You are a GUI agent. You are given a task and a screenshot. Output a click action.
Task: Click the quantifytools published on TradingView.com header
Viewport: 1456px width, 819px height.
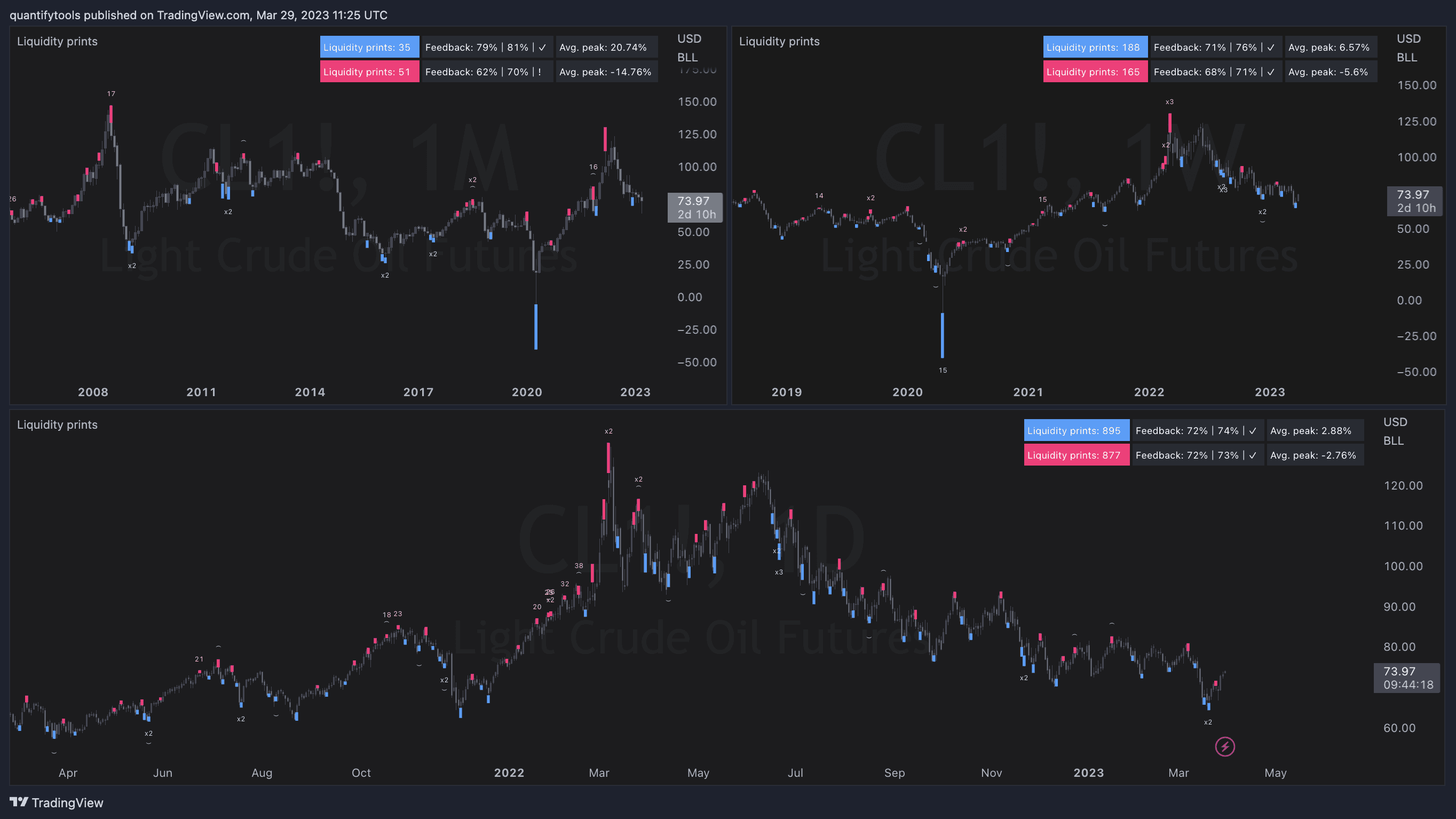click(199, 15)
